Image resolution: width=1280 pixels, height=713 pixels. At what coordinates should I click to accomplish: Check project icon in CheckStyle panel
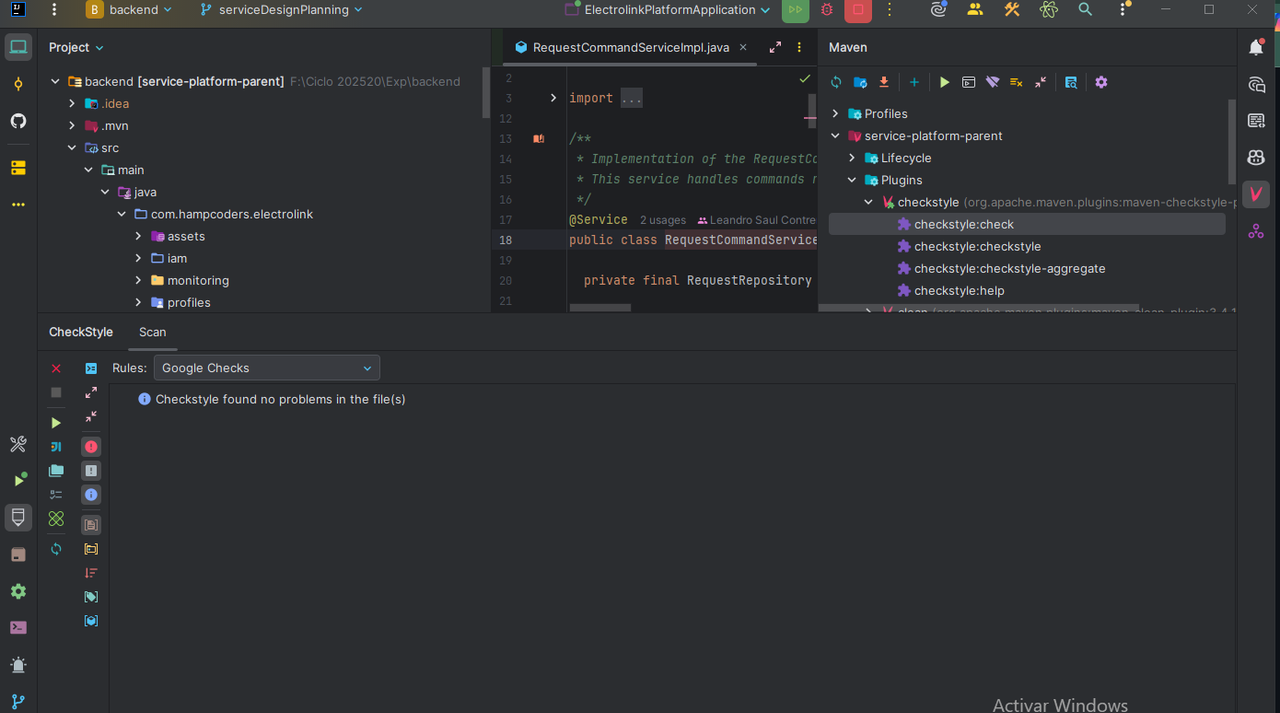tap(56, 471)
